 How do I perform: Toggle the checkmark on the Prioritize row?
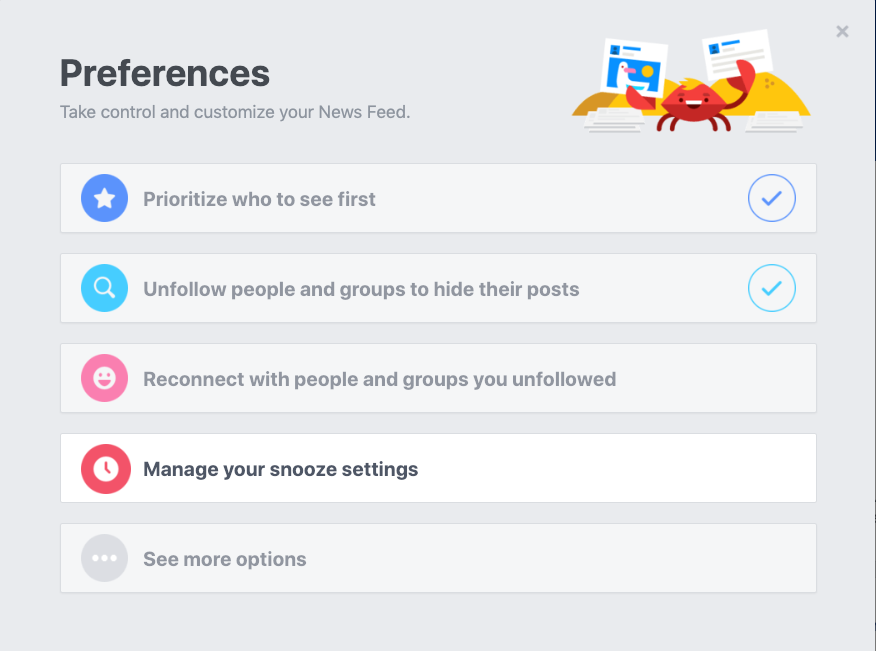pyautogui.click(x=772, y=198)
